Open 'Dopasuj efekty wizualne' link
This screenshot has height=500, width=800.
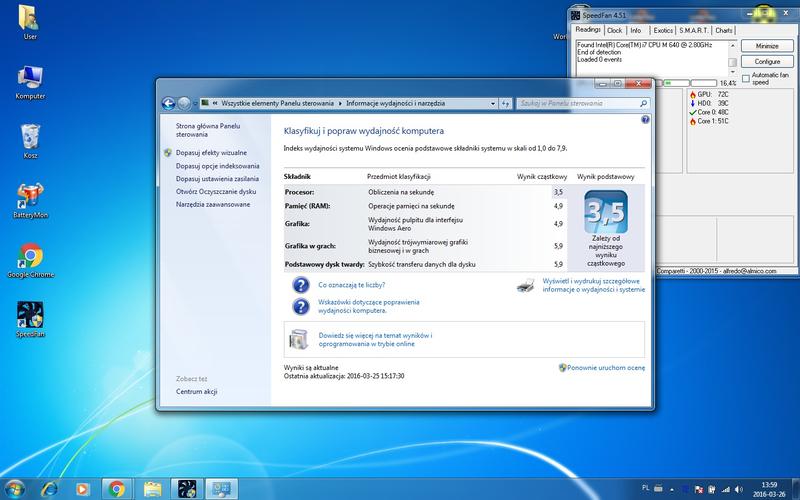pos(211,153)
